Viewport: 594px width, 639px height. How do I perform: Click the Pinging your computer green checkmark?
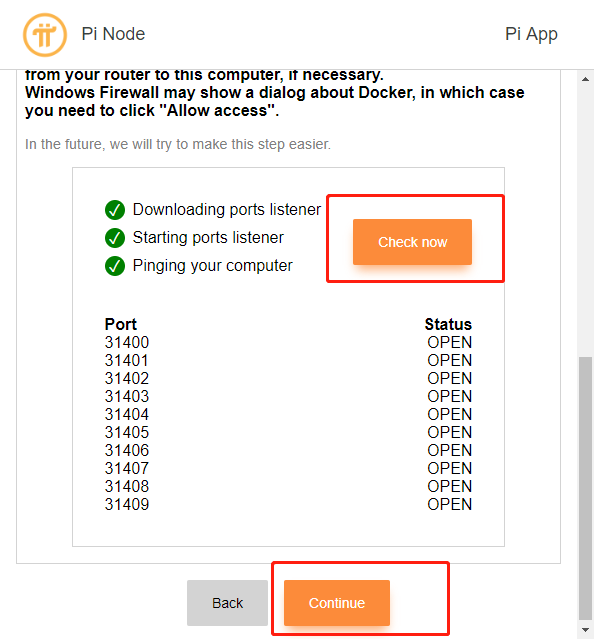[115, 266]
